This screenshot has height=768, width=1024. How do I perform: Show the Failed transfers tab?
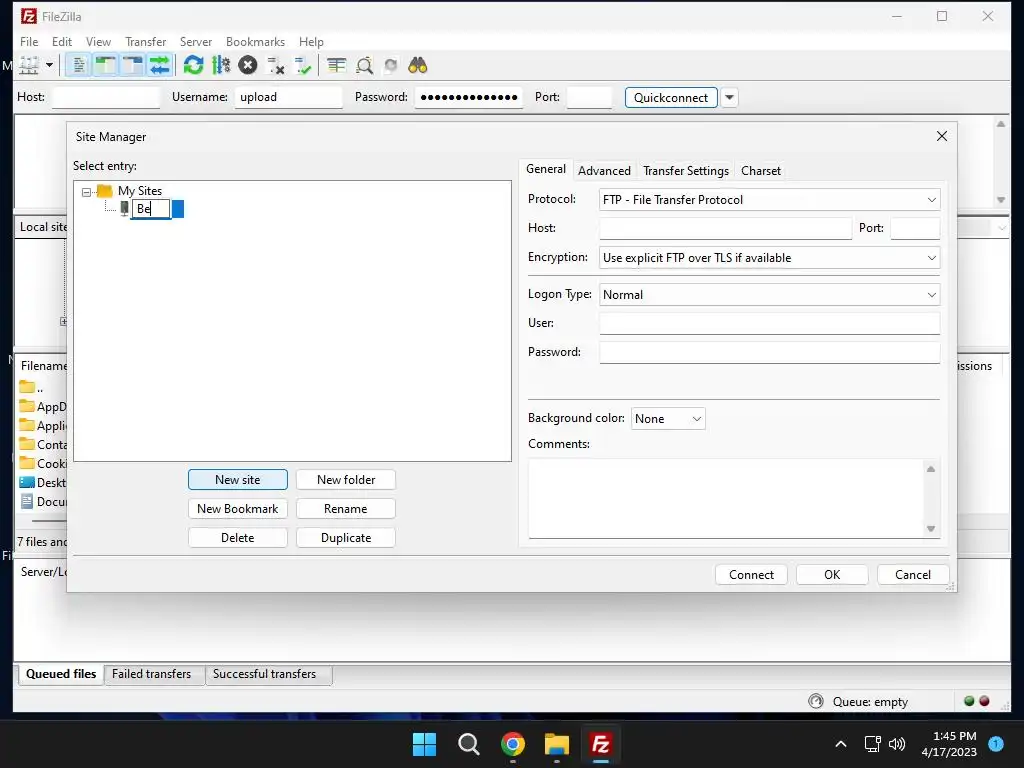(x=152, y=674)
